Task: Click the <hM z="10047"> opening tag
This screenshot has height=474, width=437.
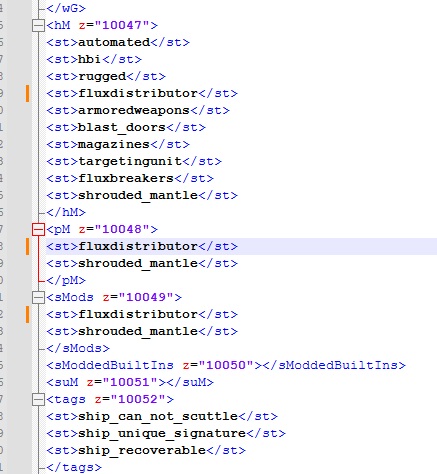Action: 102,25
